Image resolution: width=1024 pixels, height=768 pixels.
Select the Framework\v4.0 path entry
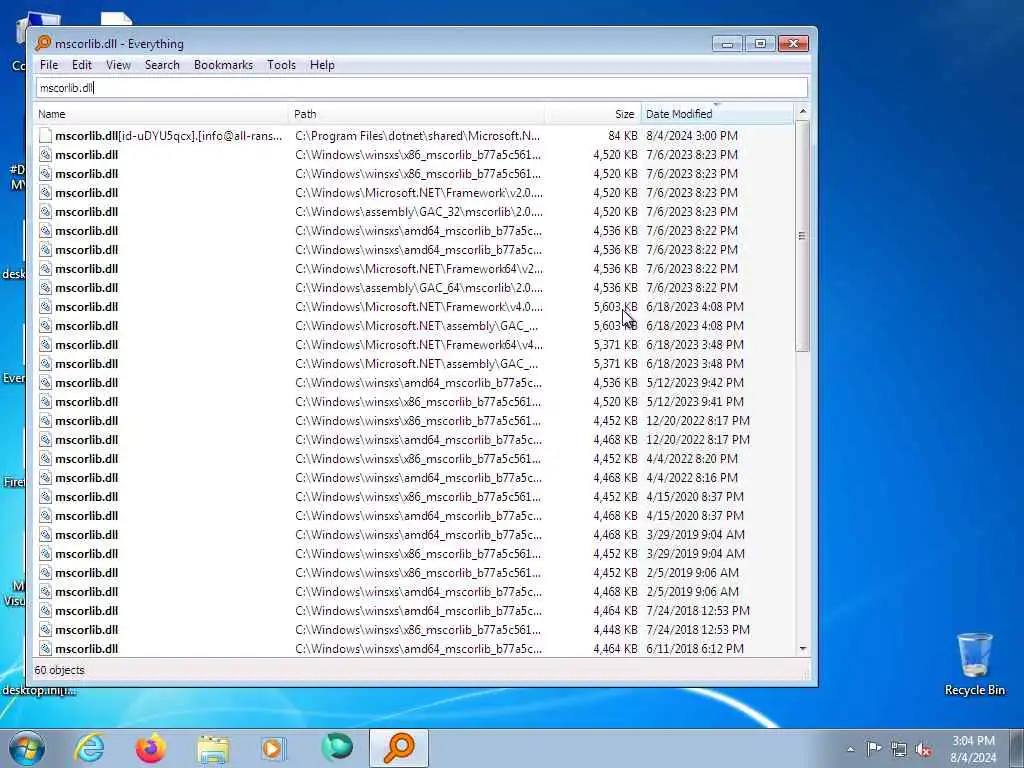point(419,306)
